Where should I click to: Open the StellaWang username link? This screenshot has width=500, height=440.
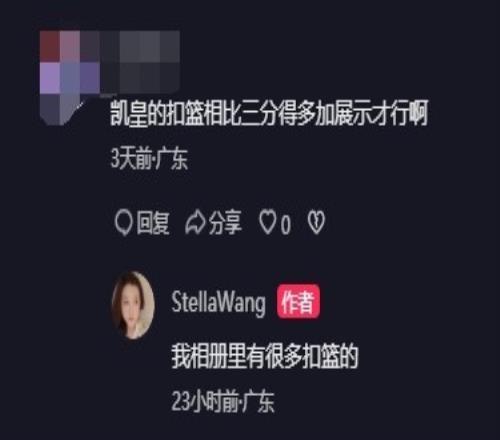218,303
